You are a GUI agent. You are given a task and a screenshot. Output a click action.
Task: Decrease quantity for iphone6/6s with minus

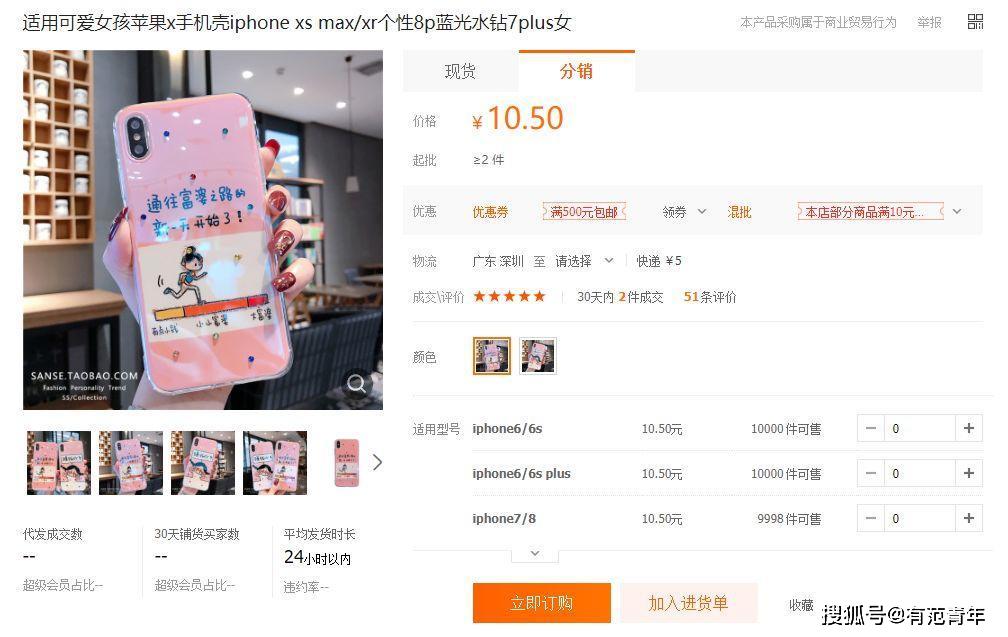click(x=871, y=428)
